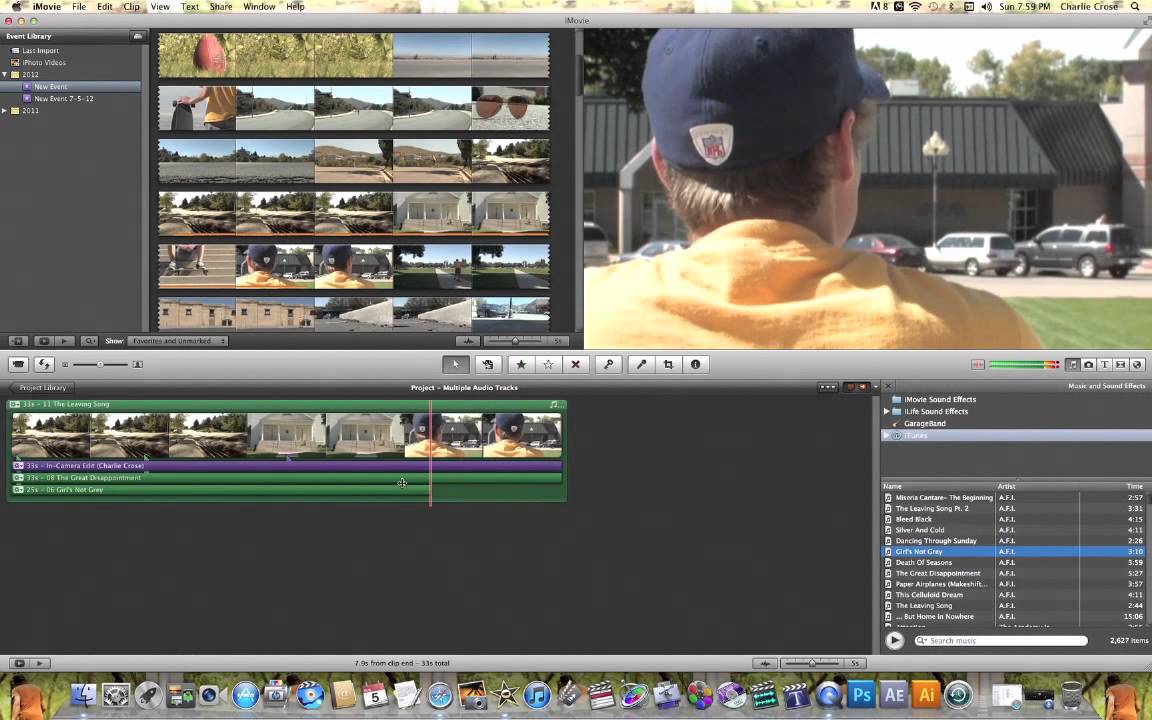Select the Bleed Black song row

[x=1015, y=519]
